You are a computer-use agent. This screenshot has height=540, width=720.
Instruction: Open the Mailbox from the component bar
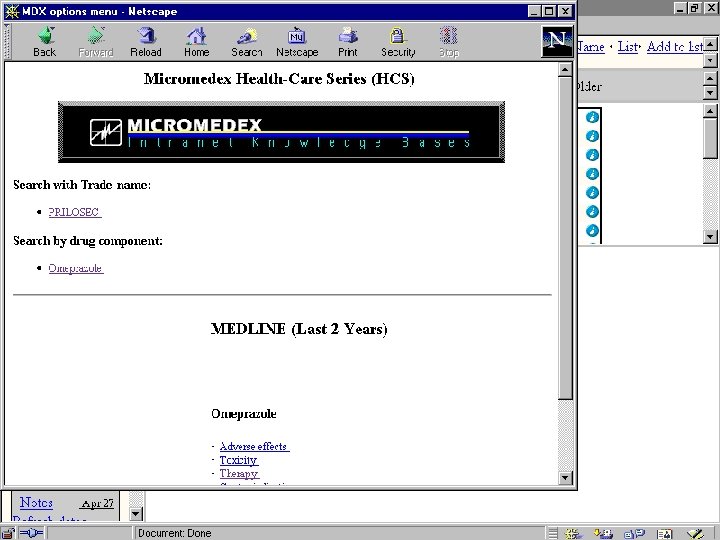tap(603, 534)
